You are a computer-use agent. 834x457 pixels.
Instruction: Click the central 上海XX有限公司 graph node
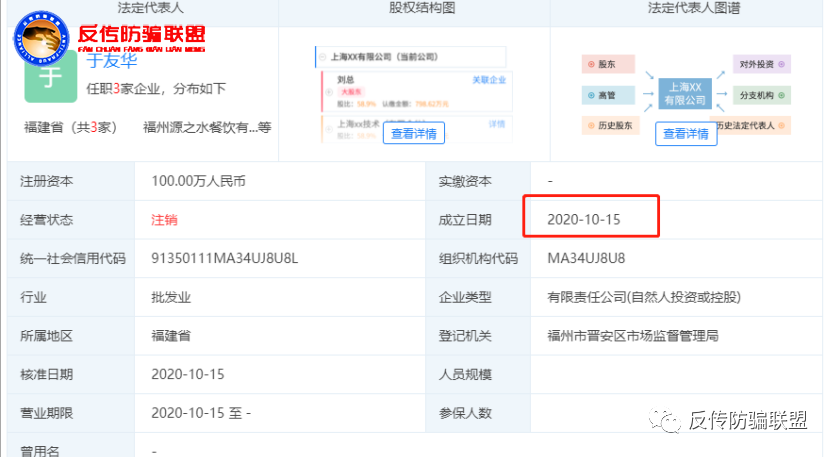pyautogui.click(x=685, y=94)
